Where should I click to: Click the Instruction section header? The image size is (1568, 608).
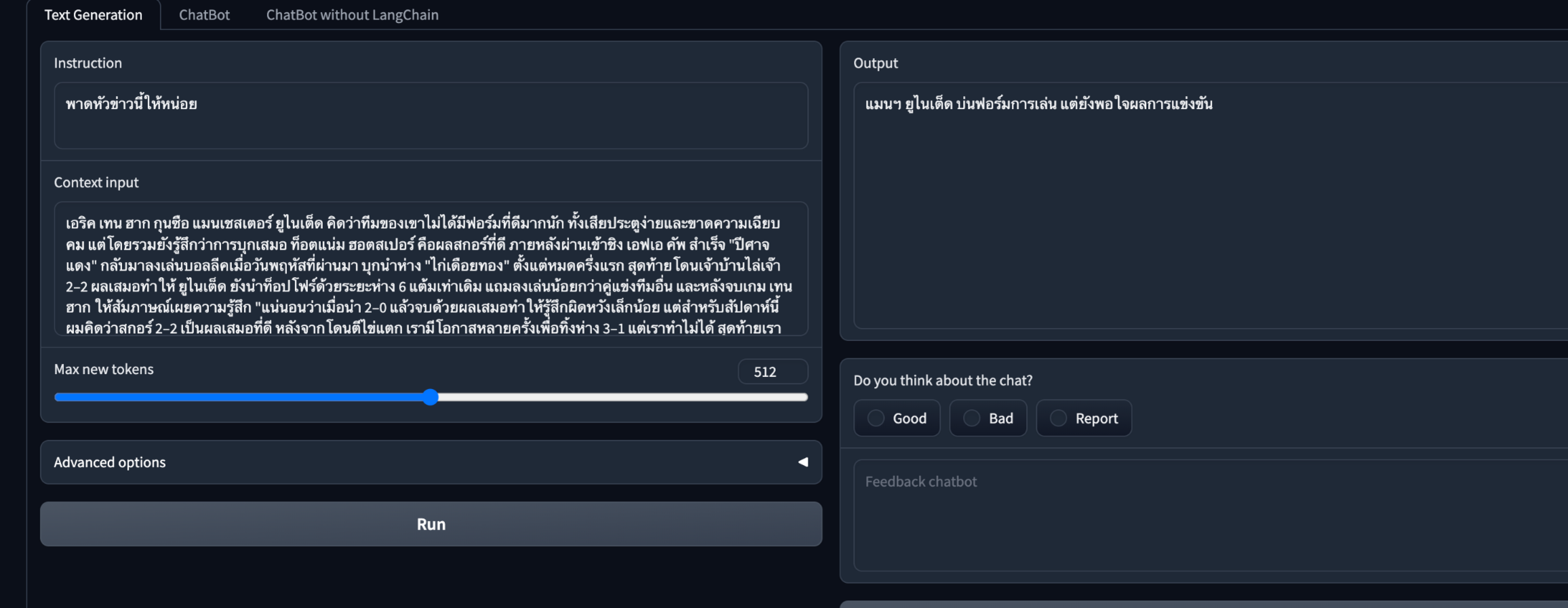pyautogui.click(x=88, y=62)
